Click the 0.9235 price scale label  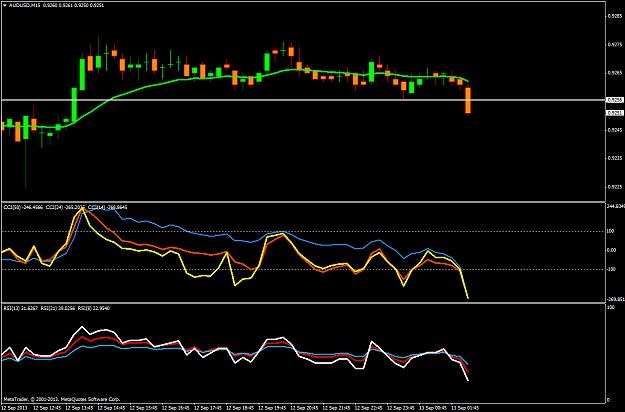(615, 158)
